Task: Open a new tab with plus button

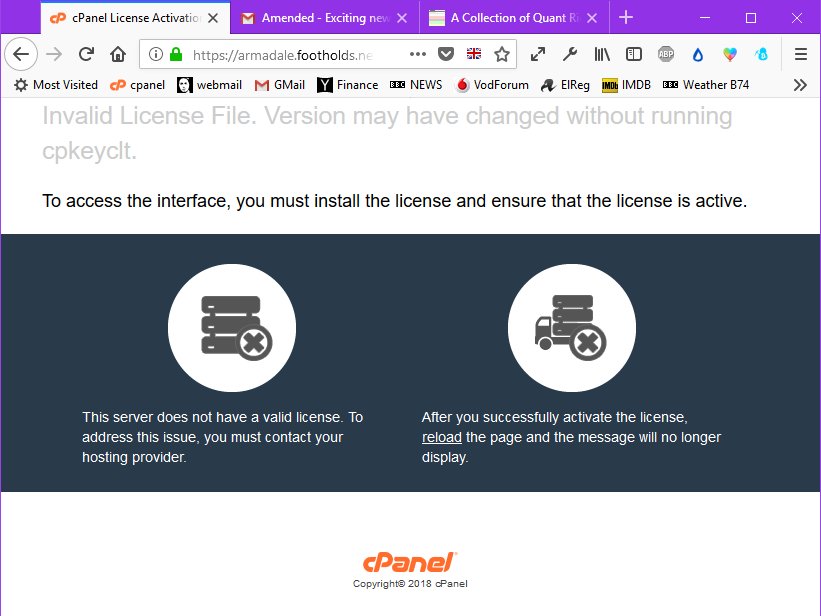Action: click(626, 17)
